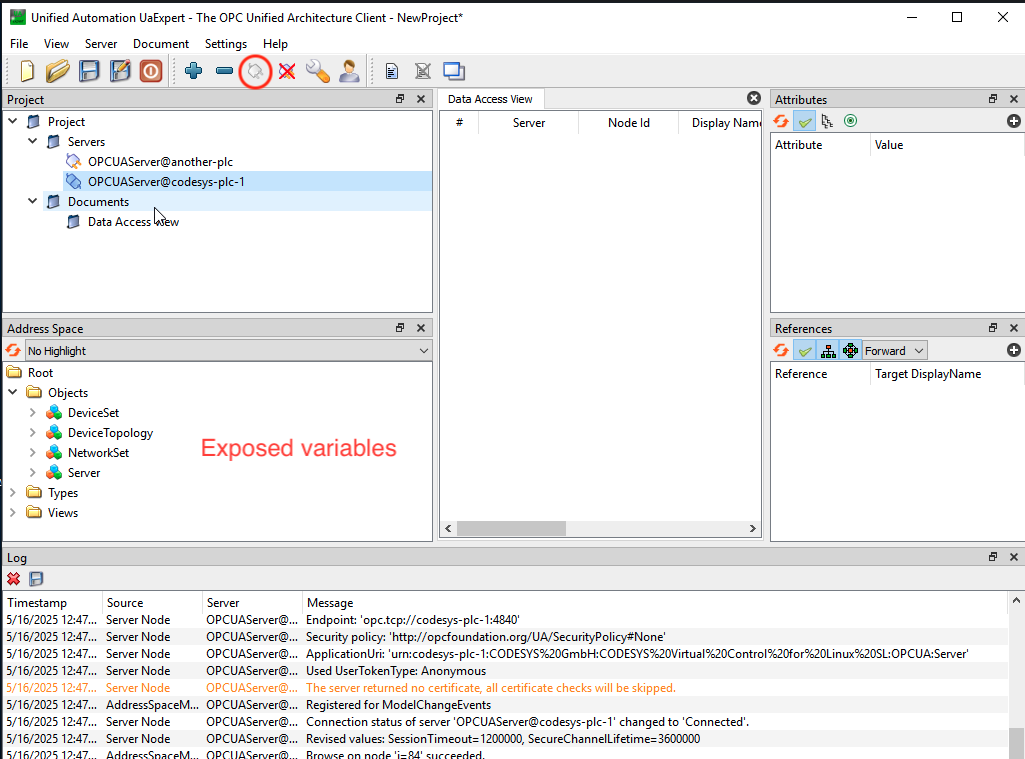1025x759 pixels.
Task: Remove server using the blue minus icon
Action: [x=224, y=71]
